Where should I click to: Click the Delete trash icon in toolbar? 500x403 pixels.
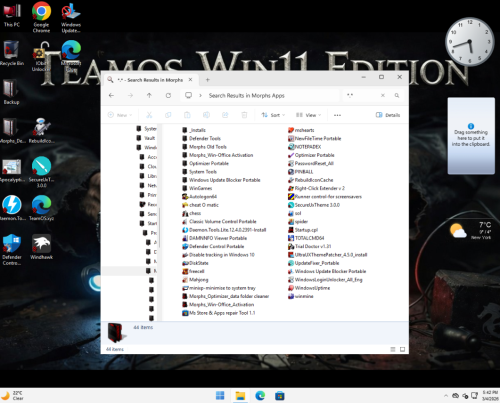pos(244,115)
